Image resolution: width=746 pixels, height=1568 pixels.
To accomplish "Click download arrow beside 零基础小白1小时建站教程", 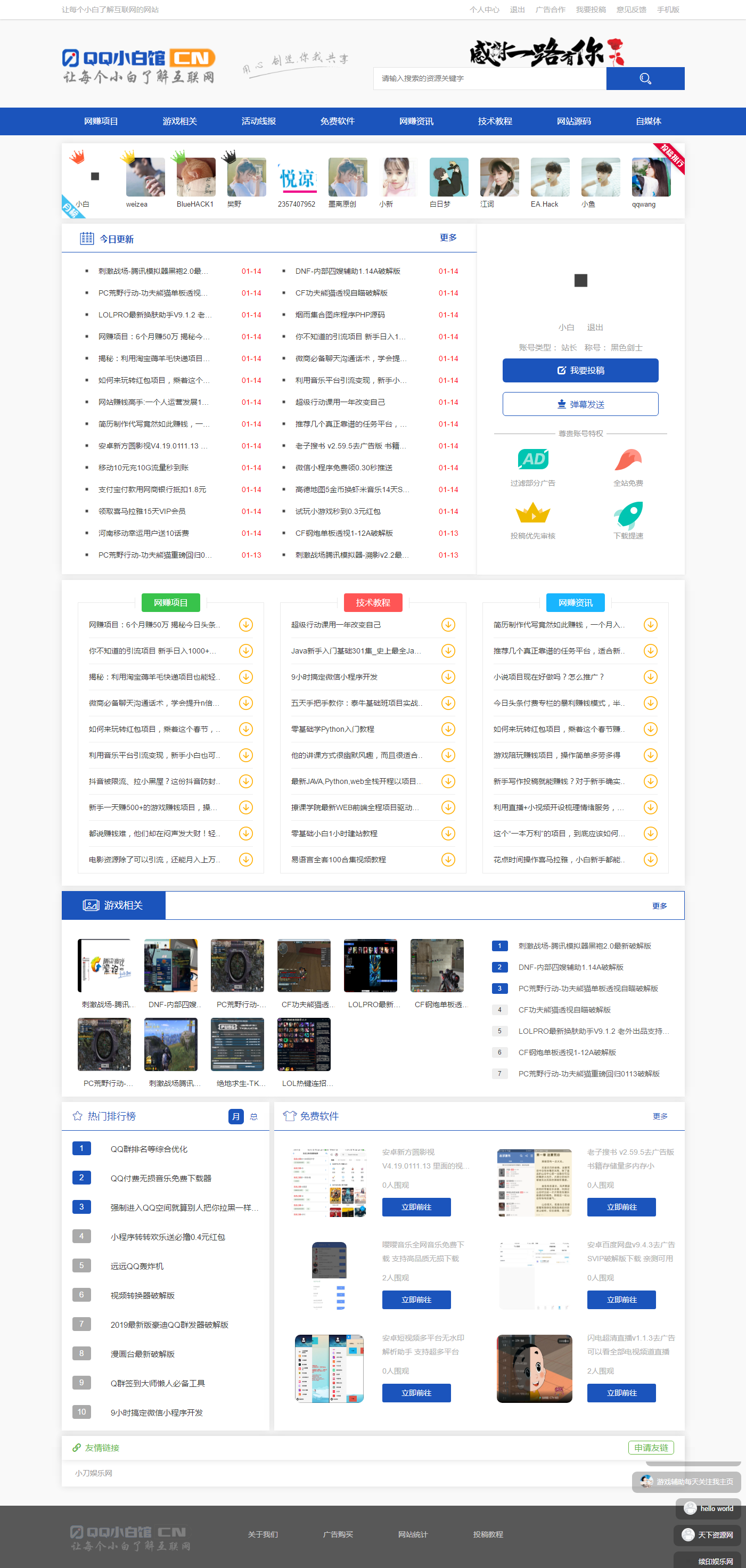I will click(448, 834).
